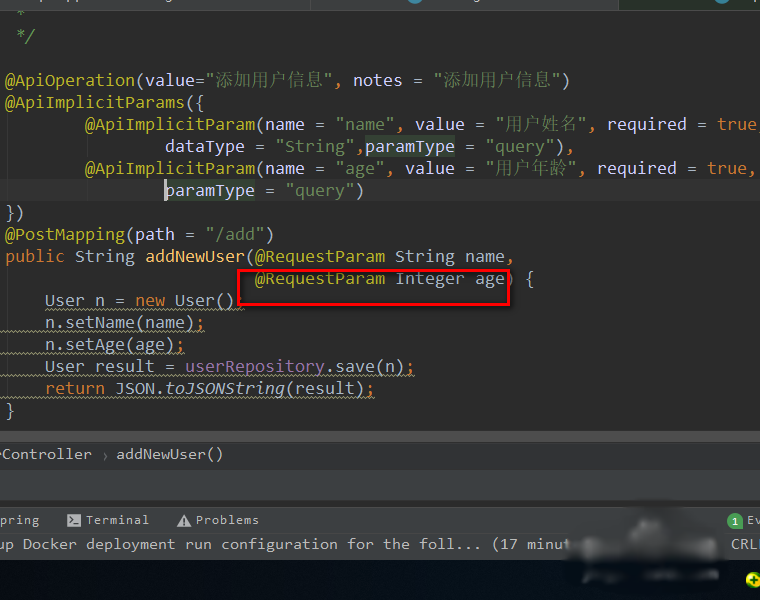Open the Problems tool window tab
760x600 pixels.
click(218, 520)
